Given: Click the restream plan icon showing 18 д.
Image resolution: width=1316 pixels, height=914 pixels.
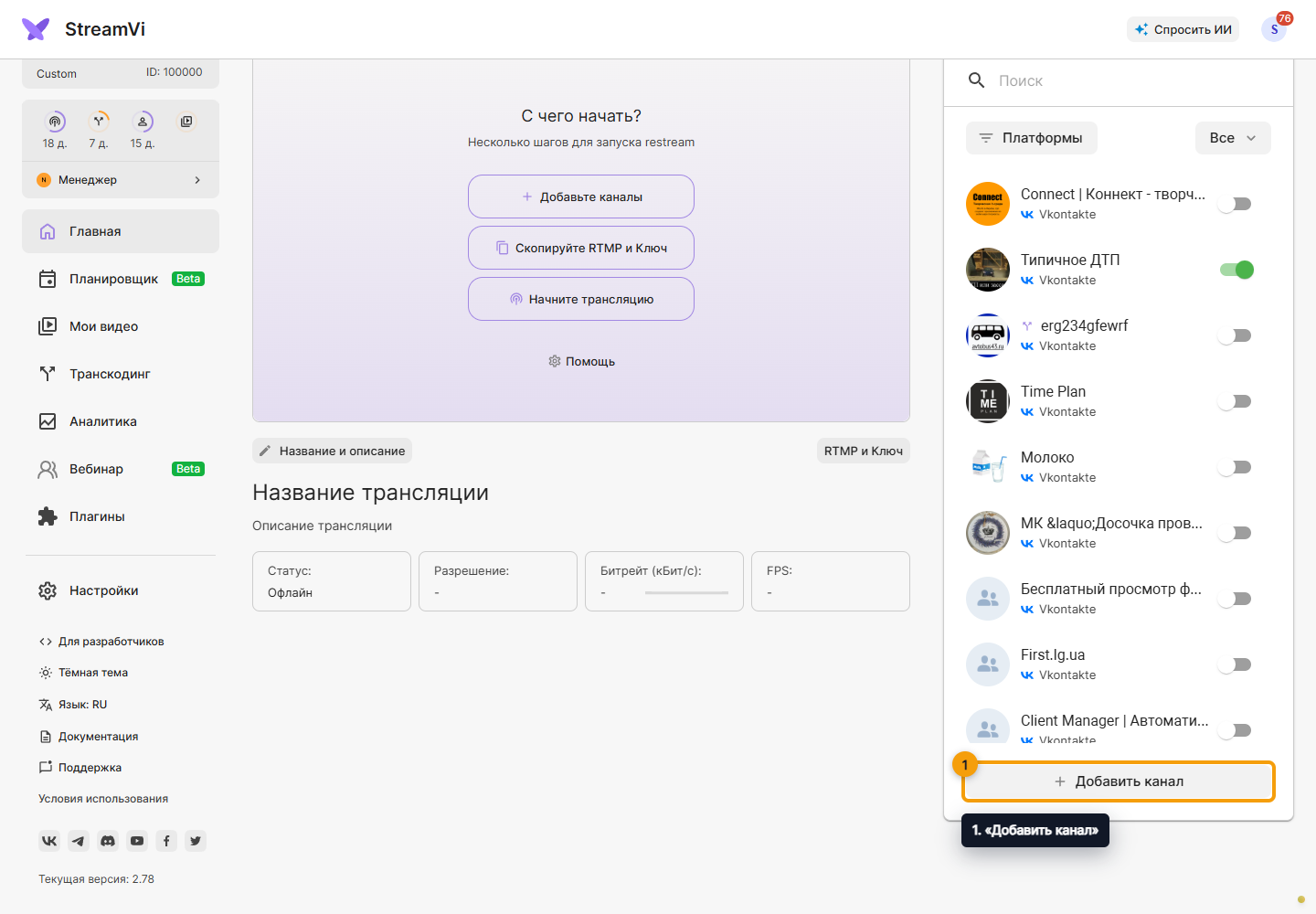Looking at the screenshot, I should click(55, 122).
